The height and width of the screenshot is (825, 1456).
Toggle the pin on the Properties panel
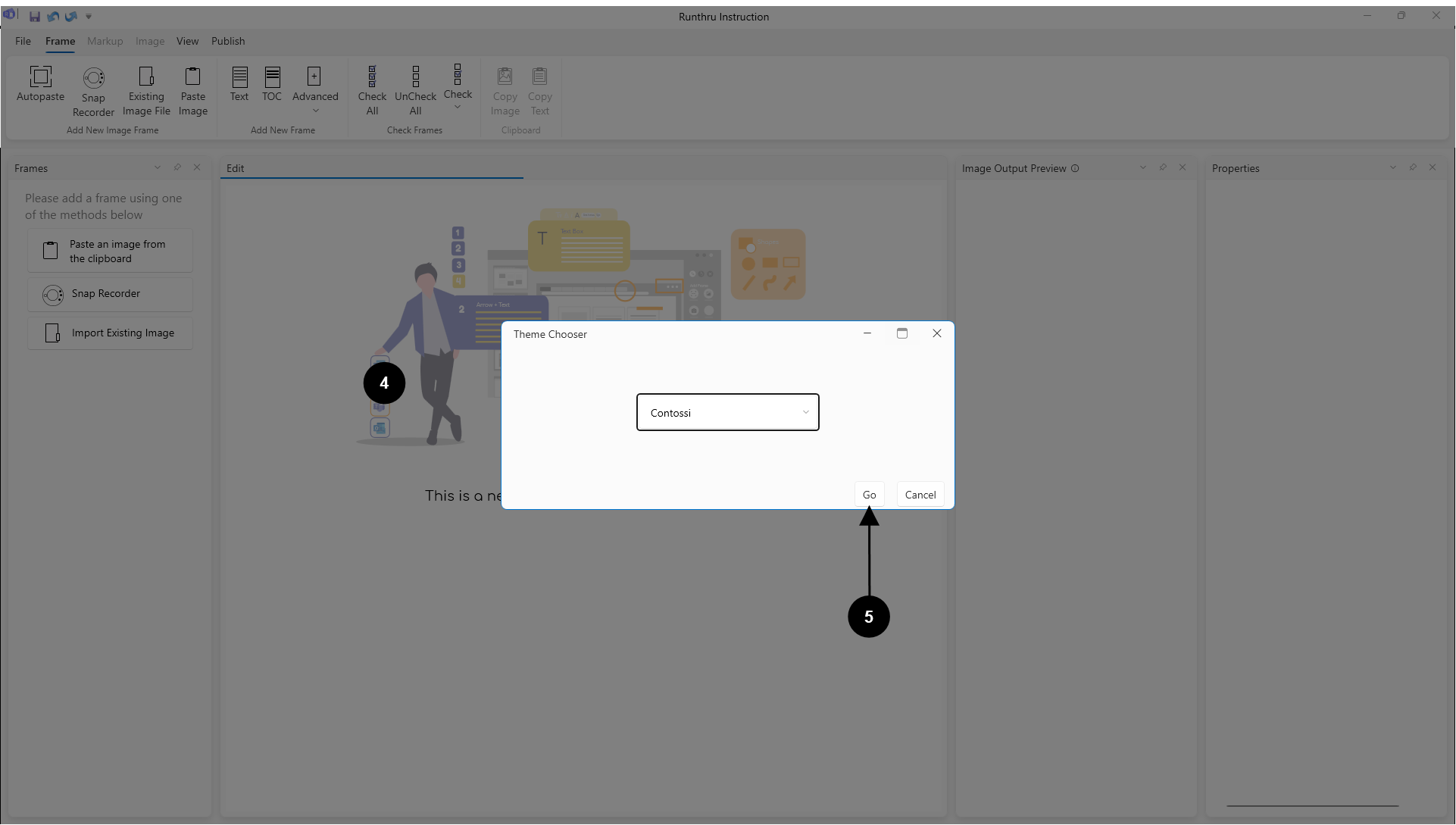point(1413,167)
